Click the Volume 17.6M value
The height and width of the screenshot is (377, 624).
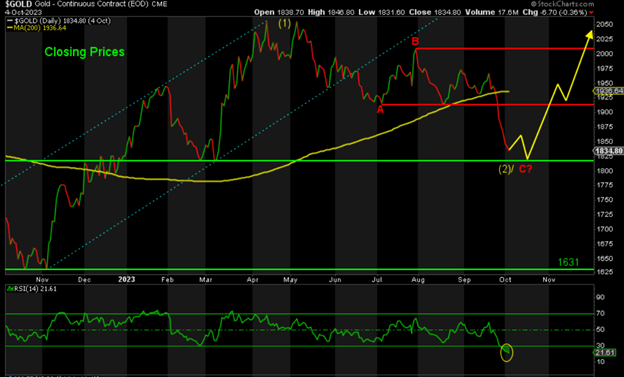coord(491,12)
